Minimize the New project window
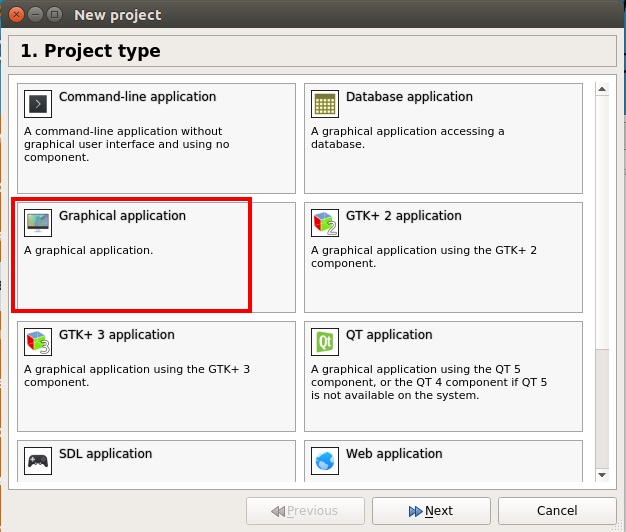Image resolution: width=626 pixels, height=532 pixels. (x=36, y=15)
